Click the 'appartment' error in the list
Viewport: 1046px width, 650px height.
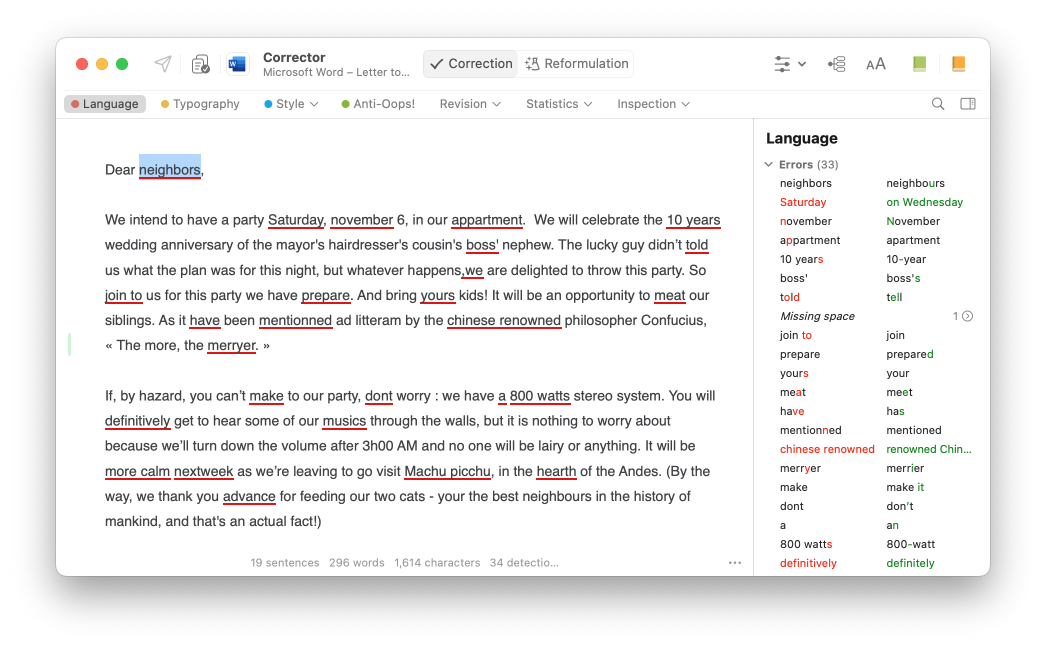[810, 240]
